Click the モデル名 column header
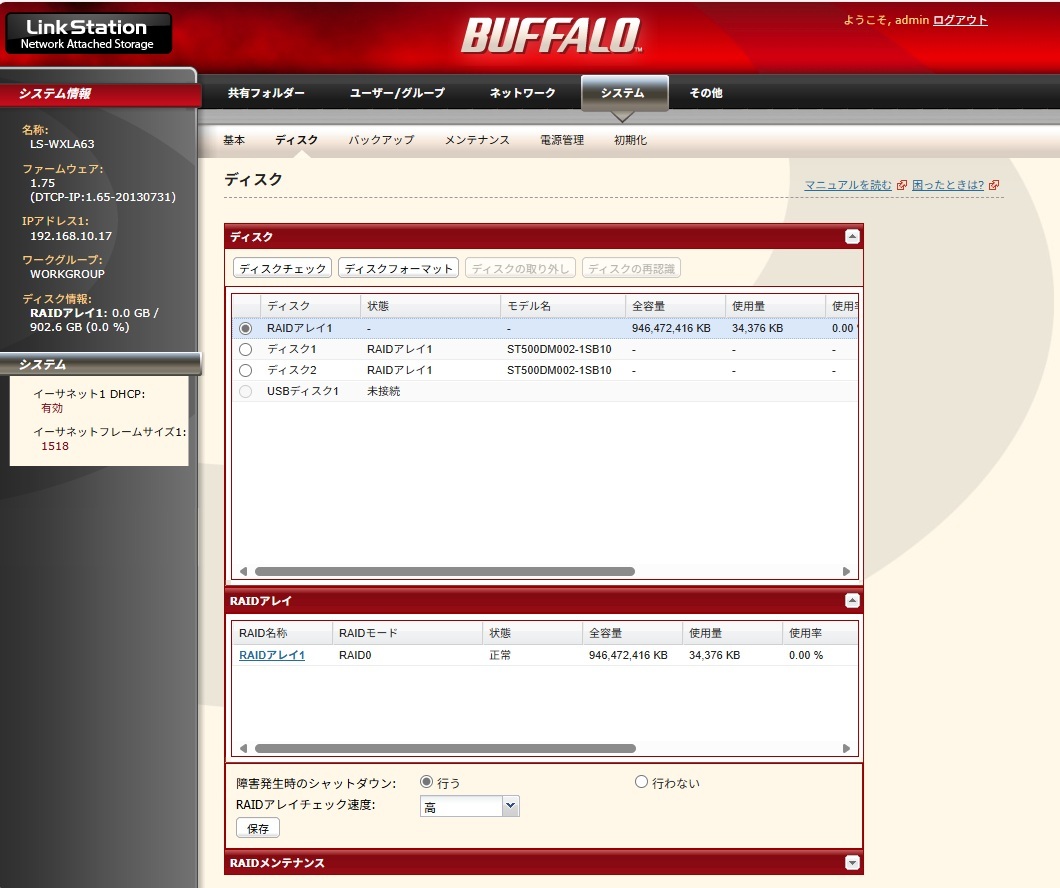Screen dimensions: 1060x888 (562, 306)
